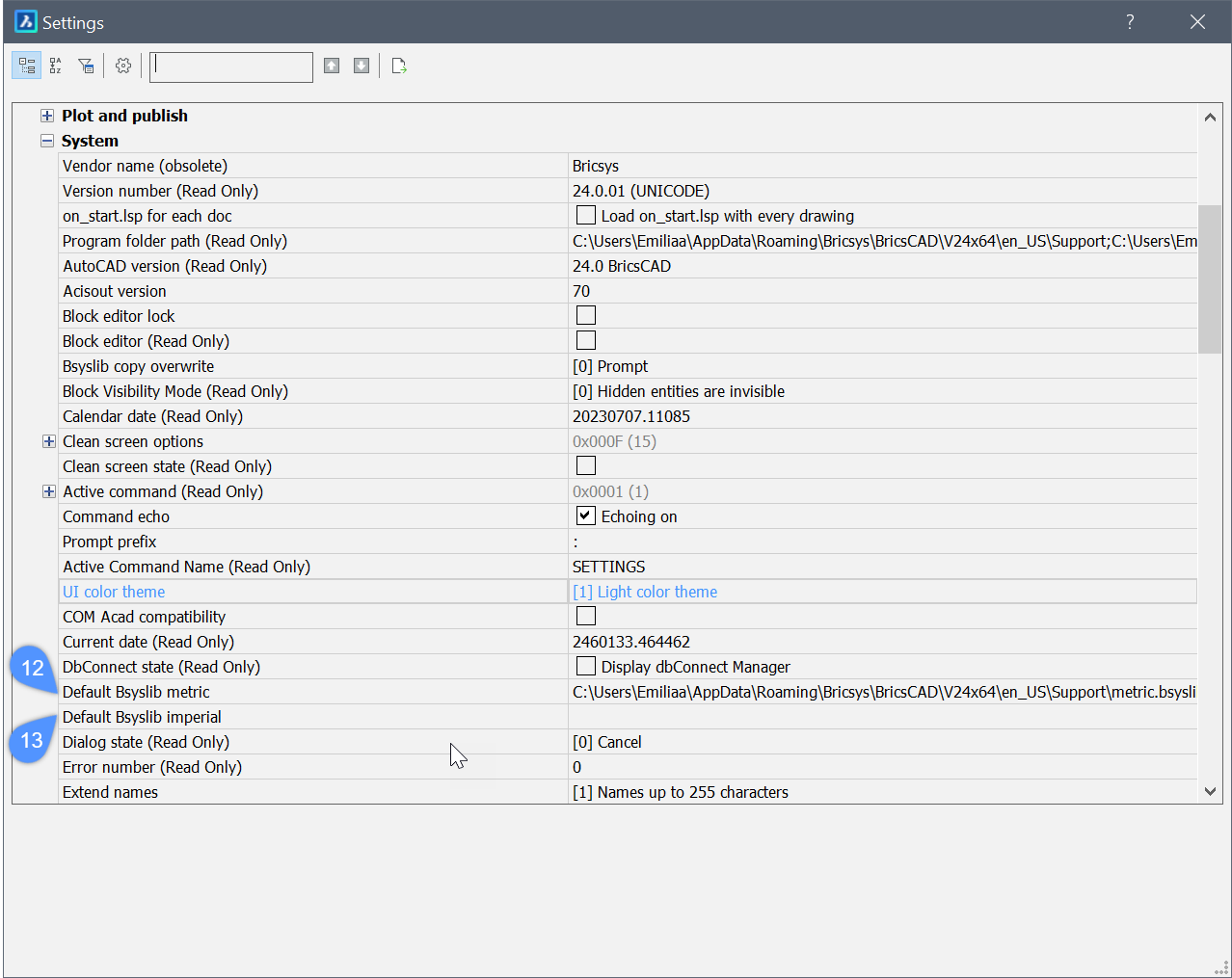1232x978 pixels.
Task: Open the gear configuration icon in toolbar
Action: point(123,66)
